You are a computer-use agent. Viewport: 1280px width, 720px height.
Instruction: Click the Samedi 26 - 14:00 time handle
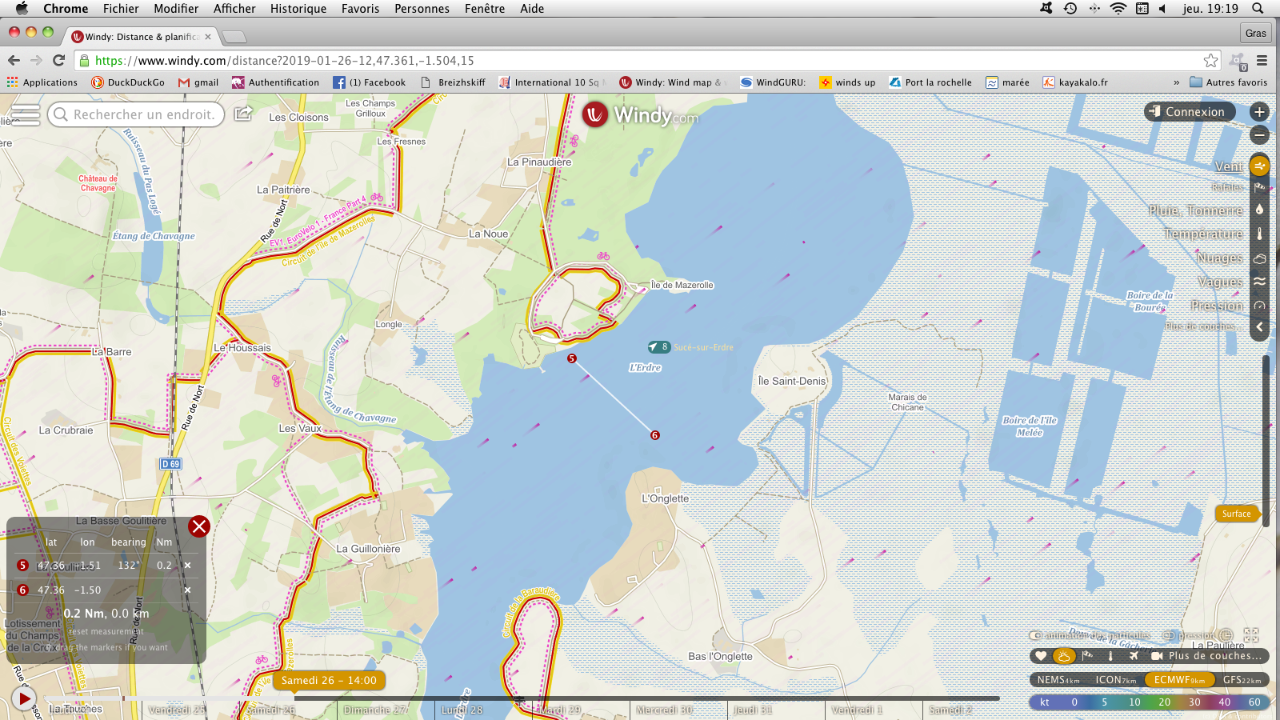tap(329, 680)
